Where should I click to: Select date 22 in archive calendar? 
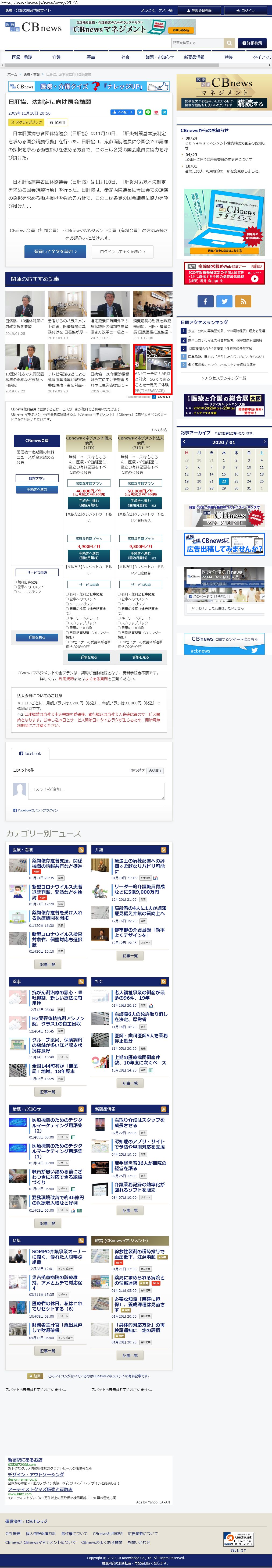pyautogui.click(x=224, y=481)
